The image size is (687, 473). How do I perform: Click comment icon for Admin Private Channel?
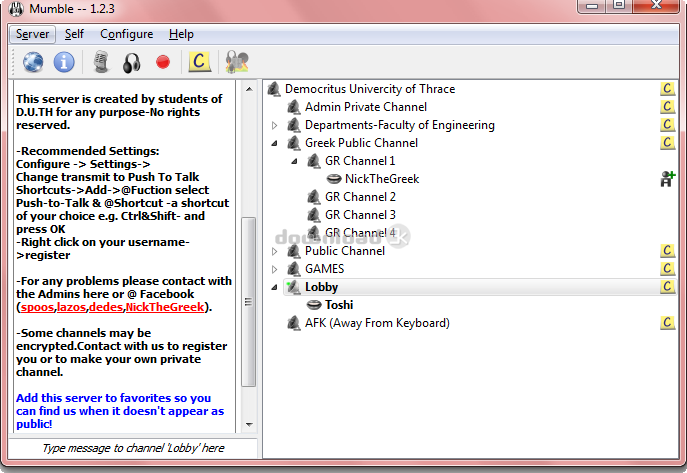(667, 106)
